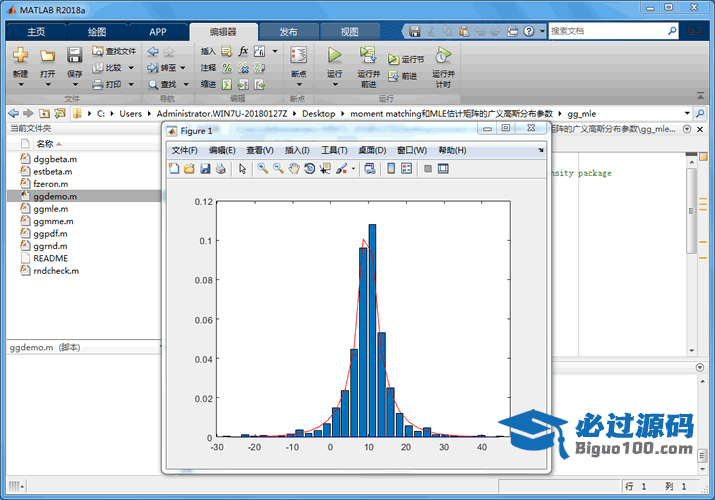Screen dimensions: 715x500
Task: Toggle the Rotate 3D tool in Figure 1
Action: 309,169
